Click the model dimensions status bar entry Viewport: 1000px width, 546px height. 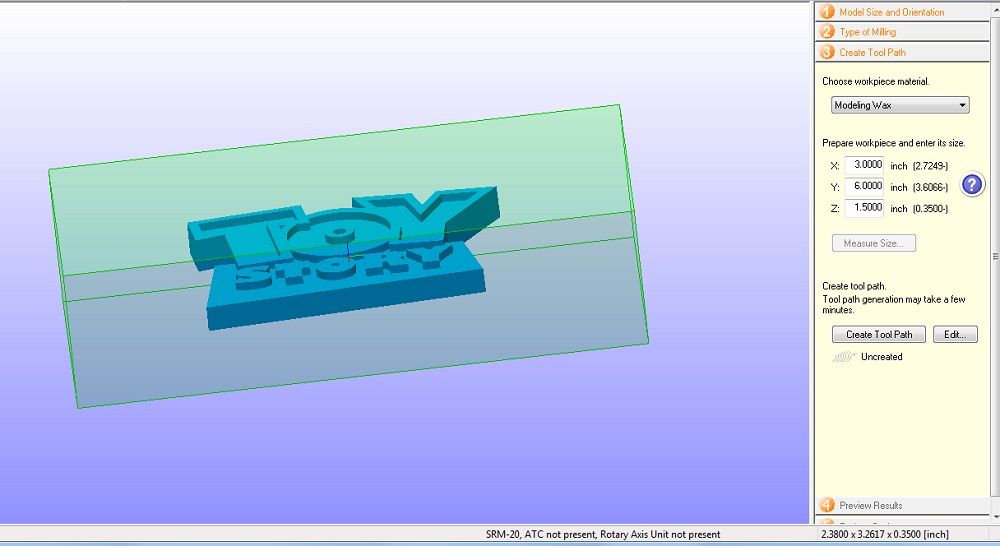point(885,535)
